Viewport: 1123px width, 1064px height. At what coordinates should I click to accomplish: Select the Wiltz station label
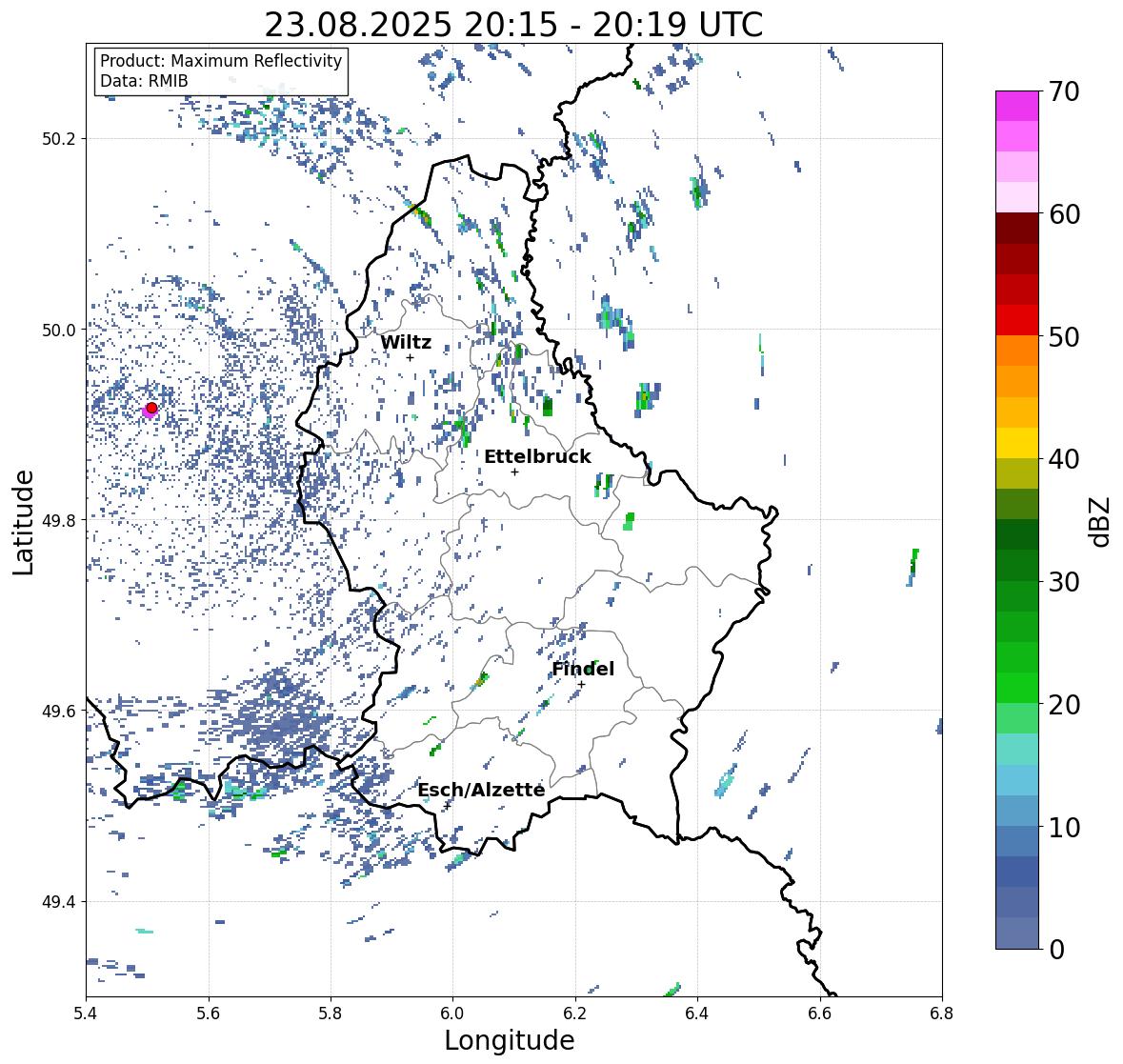[406, 342]
